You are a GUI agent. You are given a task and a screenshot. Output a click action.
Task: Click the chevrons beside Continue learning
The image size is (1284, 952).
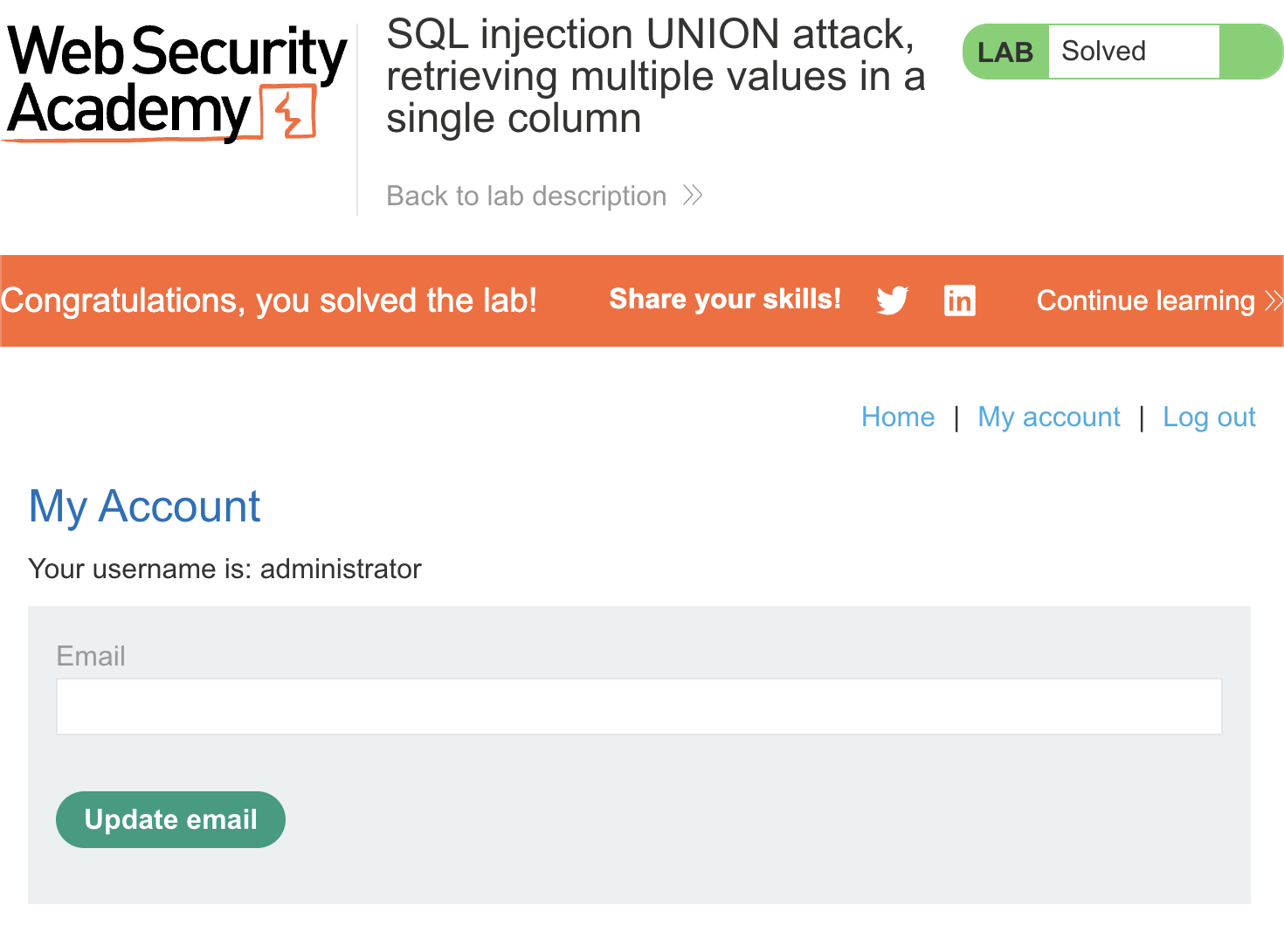(1274, 300)
